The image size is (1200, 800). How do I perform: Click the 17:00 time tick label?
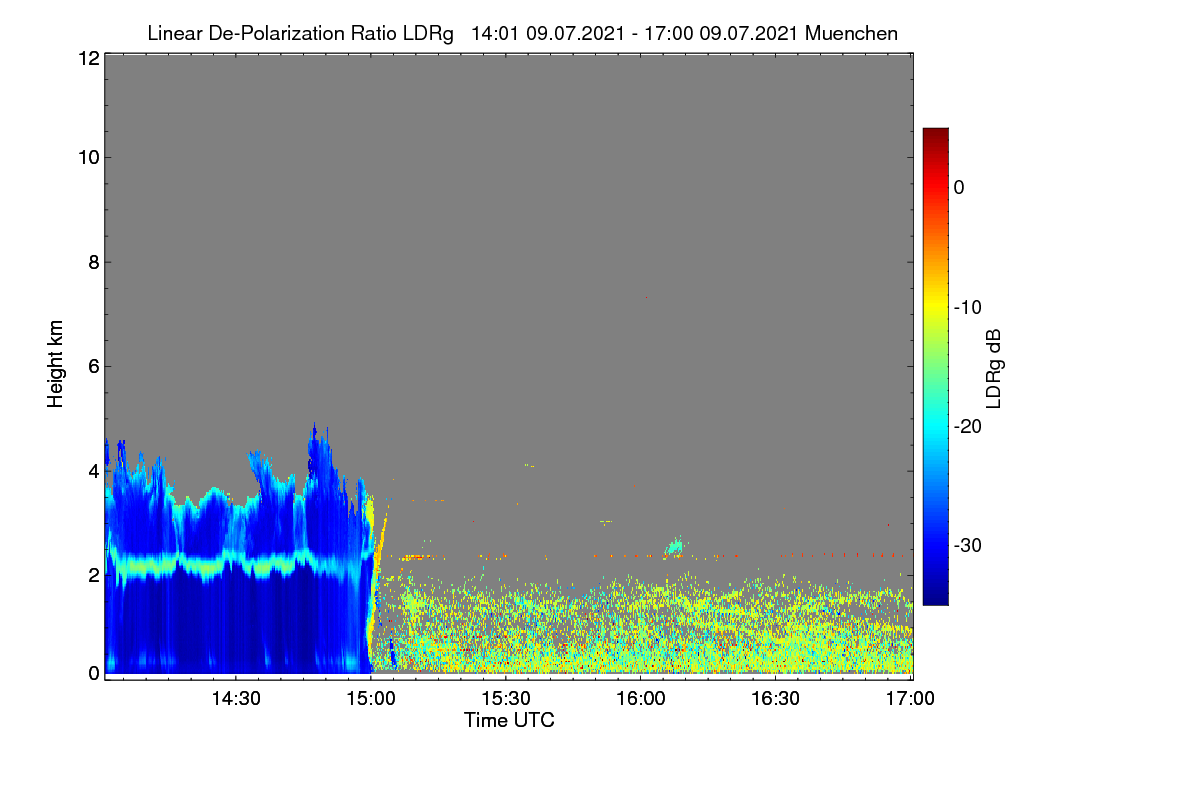pyautogui.click(x=911, y=698)
